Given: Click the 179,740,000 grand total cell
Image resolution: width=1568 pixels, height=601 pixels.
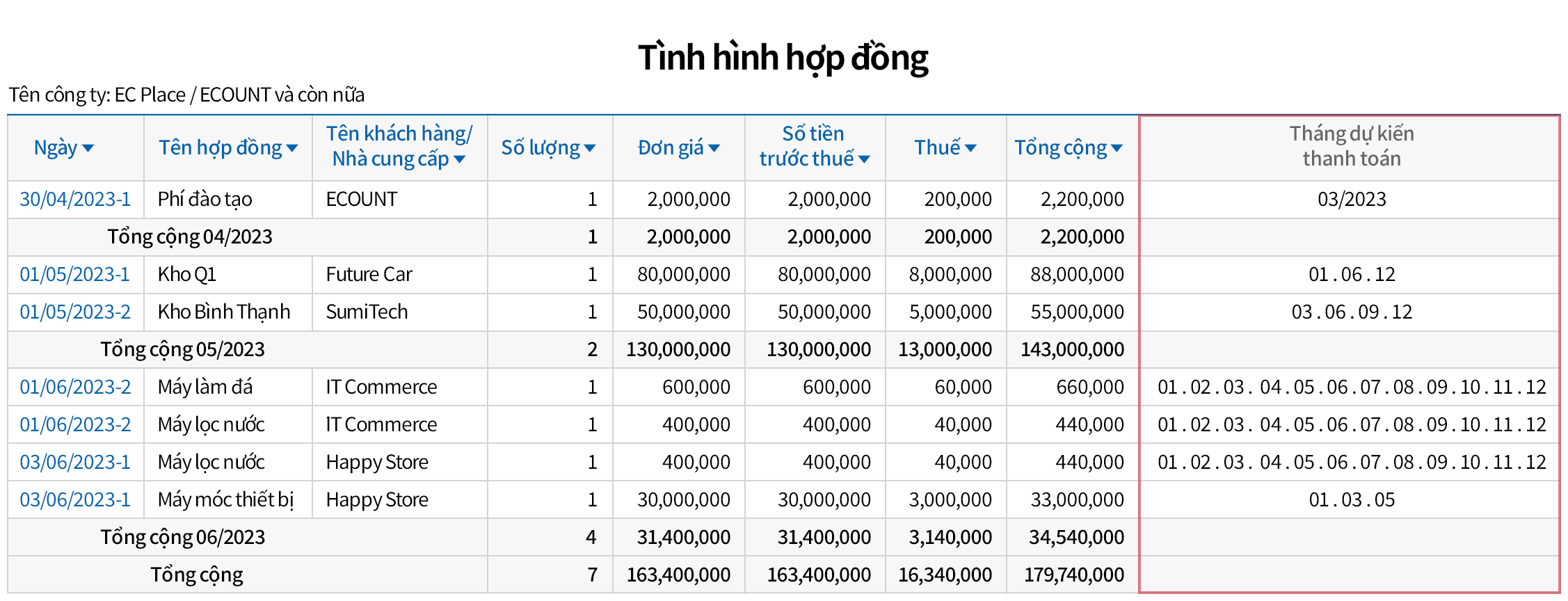Looking at the screenshot, I should point(1073,575).
